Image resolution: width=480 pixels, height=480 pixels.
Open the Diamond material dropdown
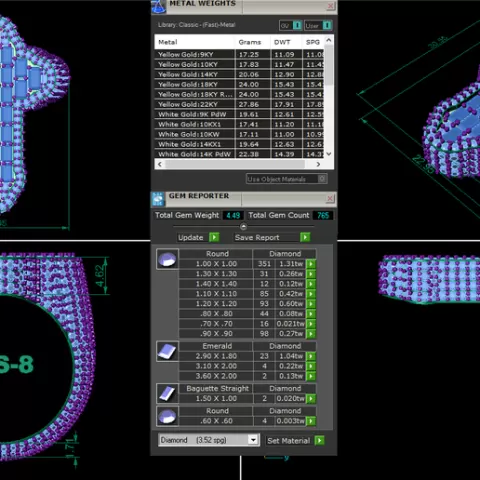(253, 440)
